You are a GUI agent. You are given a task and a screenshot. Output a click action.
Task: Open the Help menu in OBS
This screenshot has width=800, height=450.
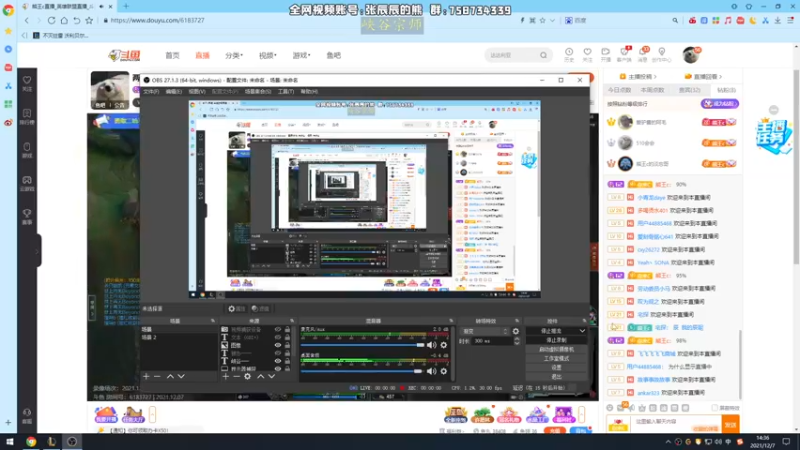[x=309, y=92]
